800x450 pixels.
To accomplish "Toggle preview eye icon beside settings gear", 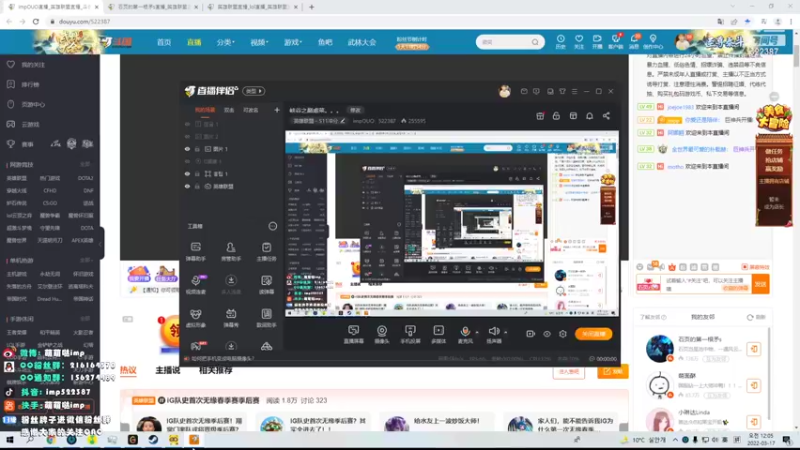I will (546, 334).
